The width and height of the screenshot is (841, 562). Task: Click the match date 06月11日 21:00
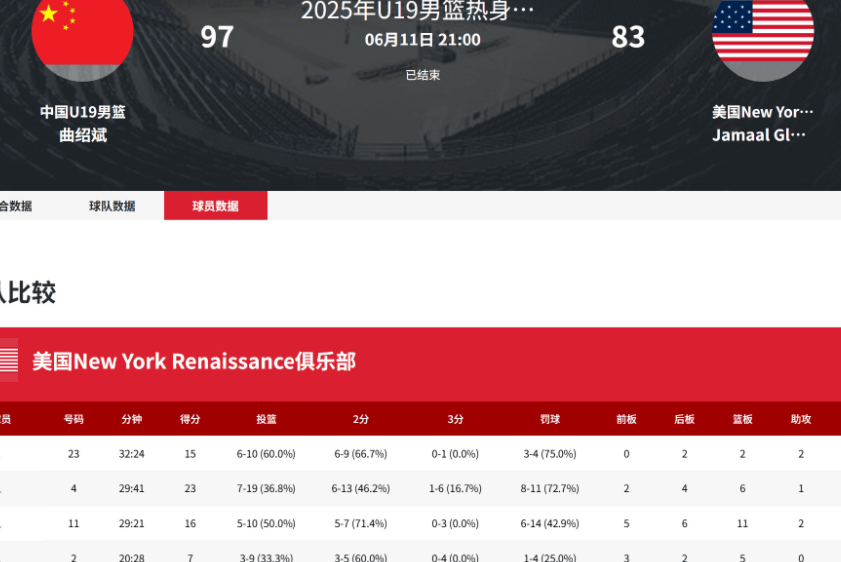423,40
